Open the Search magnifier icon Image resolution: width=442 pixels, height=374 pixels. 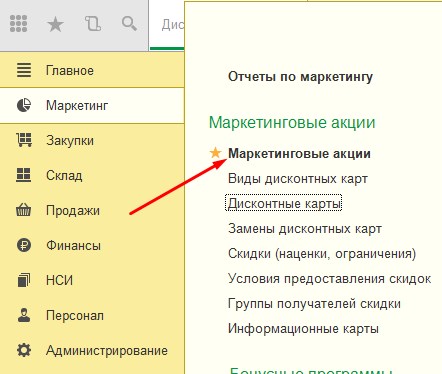129,24
